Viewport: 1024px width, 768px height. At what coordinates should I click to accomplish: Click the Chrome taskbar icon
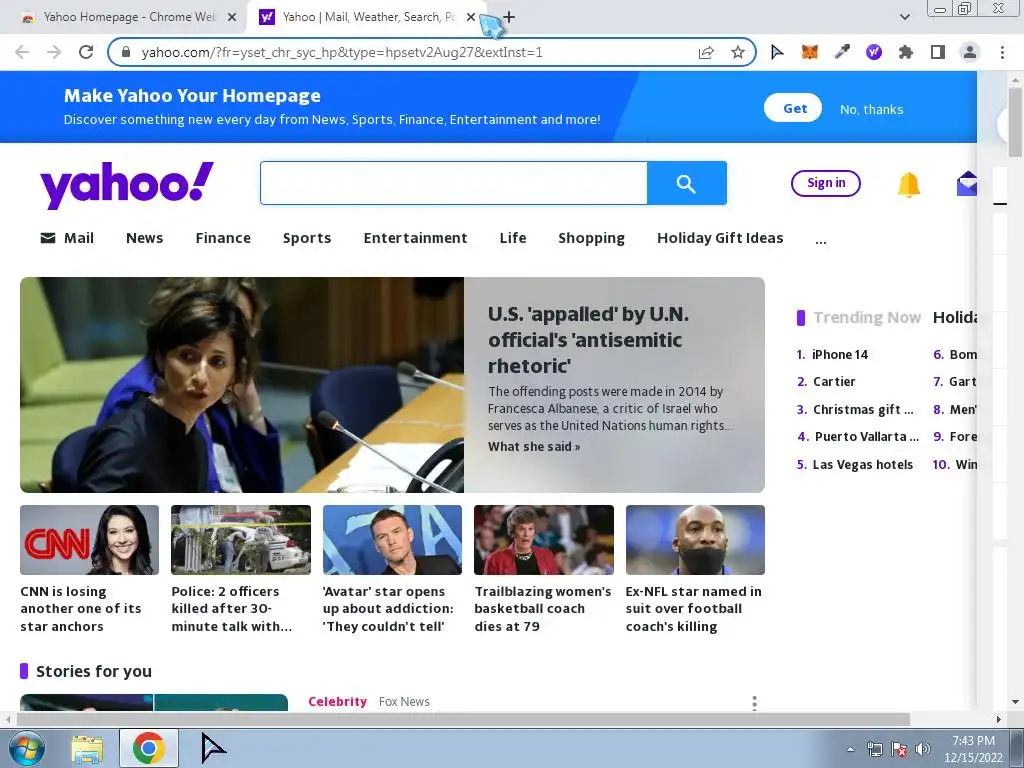[149, 748]
